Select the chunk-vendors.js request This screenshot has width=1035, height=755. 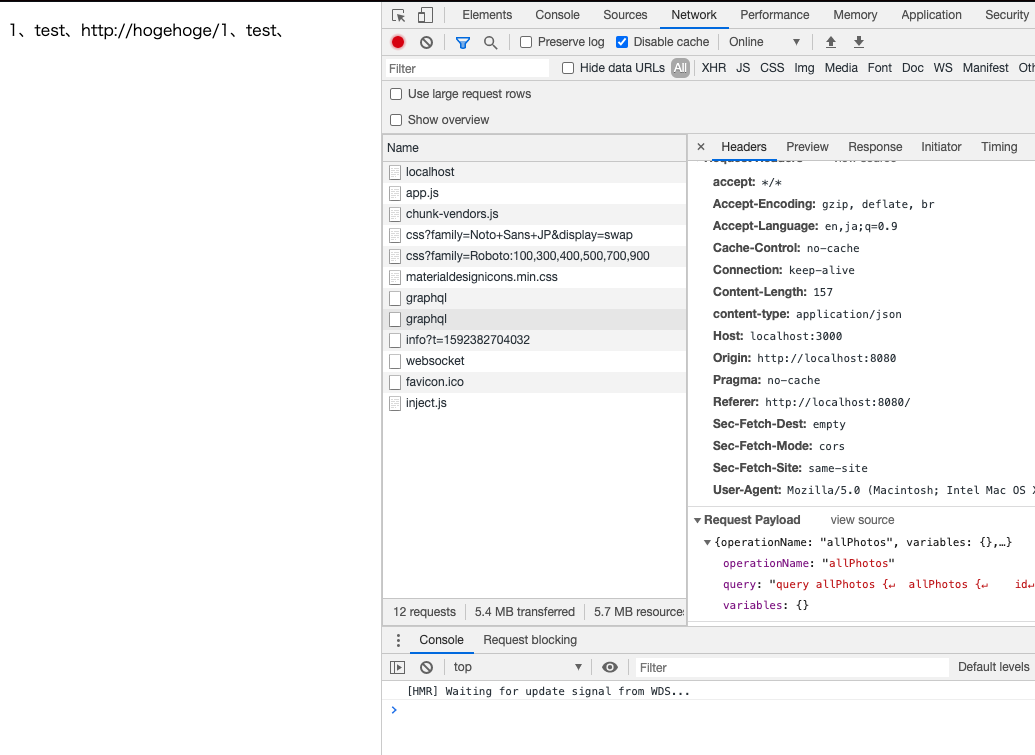[534, 214]
